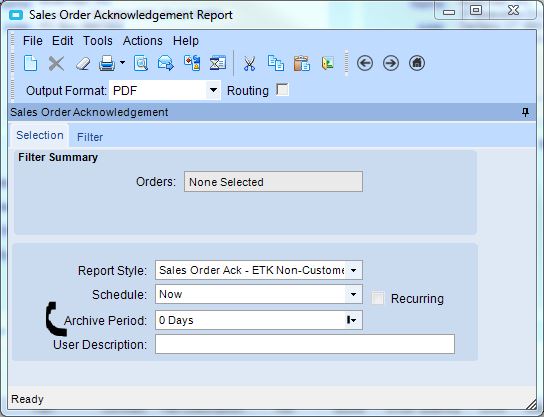The image size is (544, 417).
Task: Click into the User Description field
Action: 305,344
